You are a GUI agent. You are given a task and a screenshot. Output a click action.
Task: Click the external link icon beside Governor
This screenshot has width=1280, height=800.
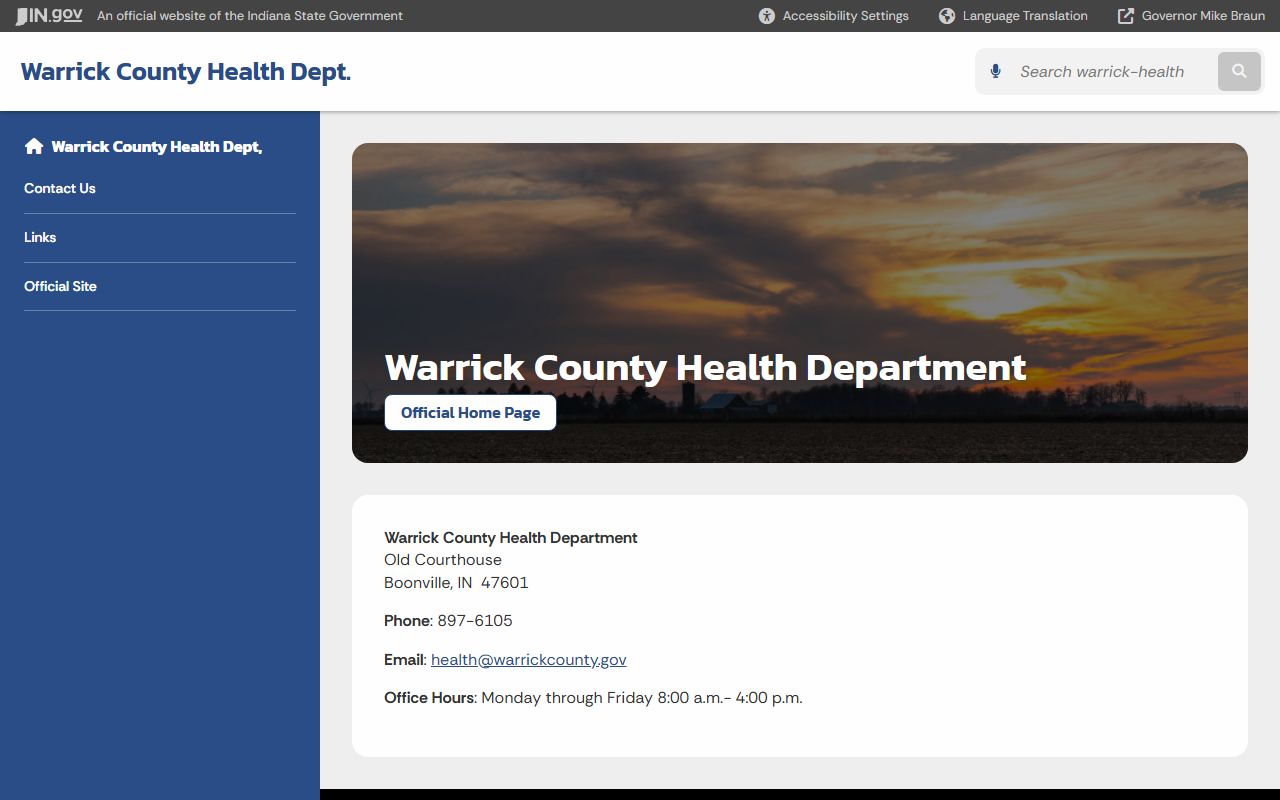coord(1126,16)
